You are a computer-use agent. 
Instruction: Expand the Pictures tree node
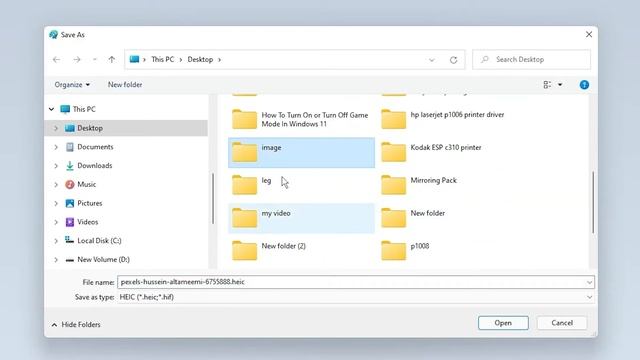56,203
